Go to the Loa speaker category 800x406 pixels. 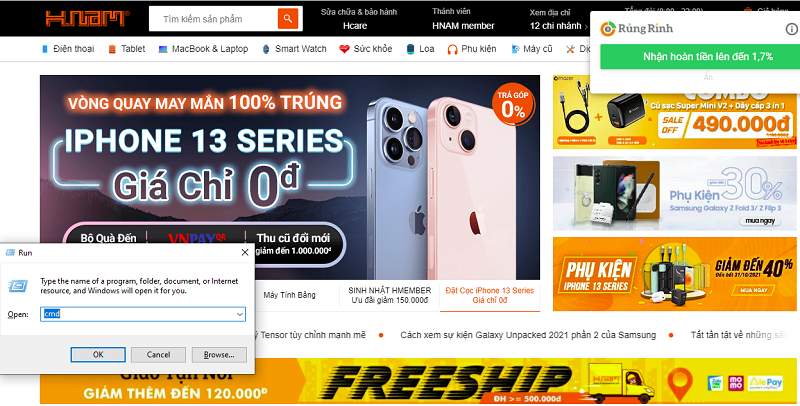pyautogui.click(x=420, y=49)
